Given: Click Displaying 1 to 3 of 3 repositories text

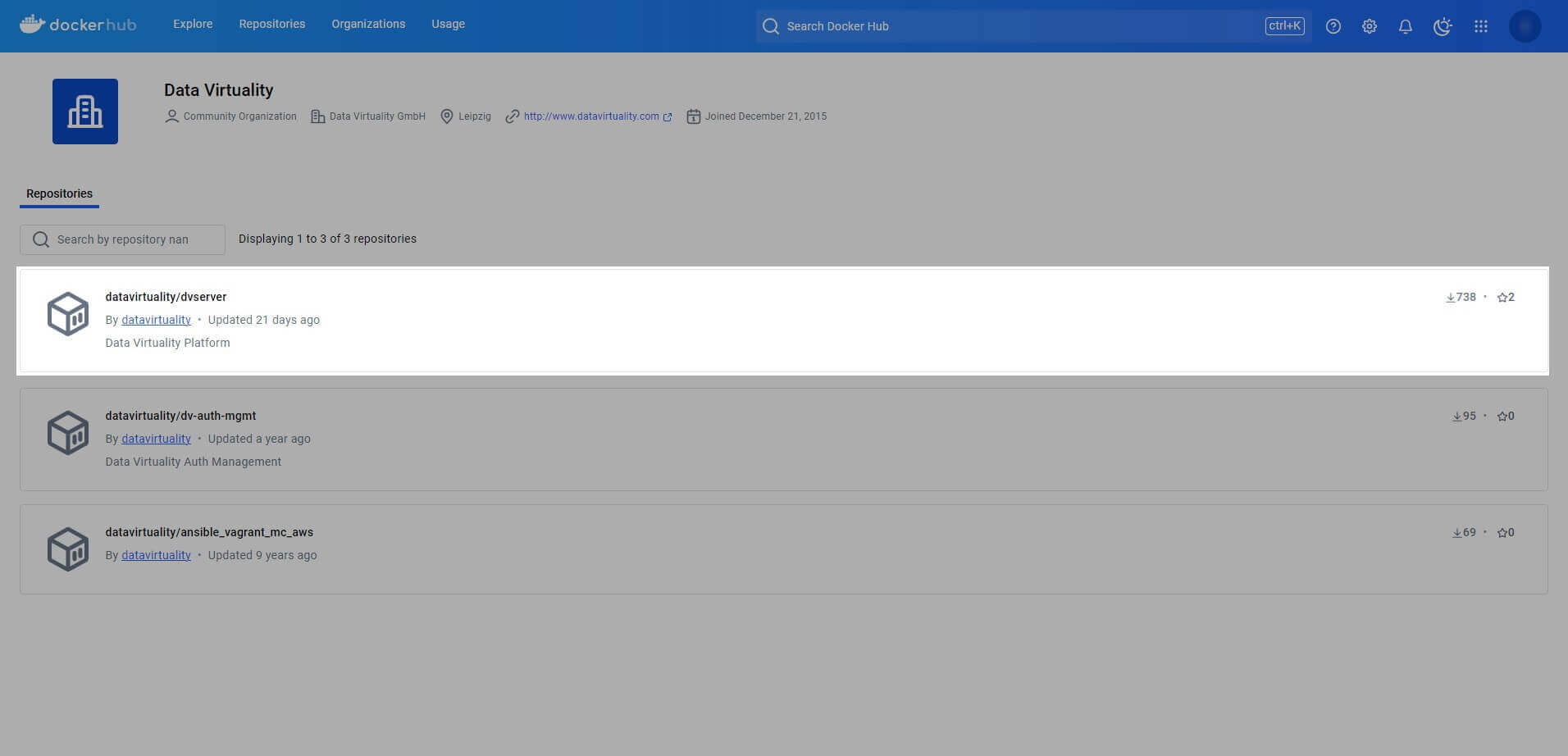Looking at the screenshot, I should (x=327, y=239).
